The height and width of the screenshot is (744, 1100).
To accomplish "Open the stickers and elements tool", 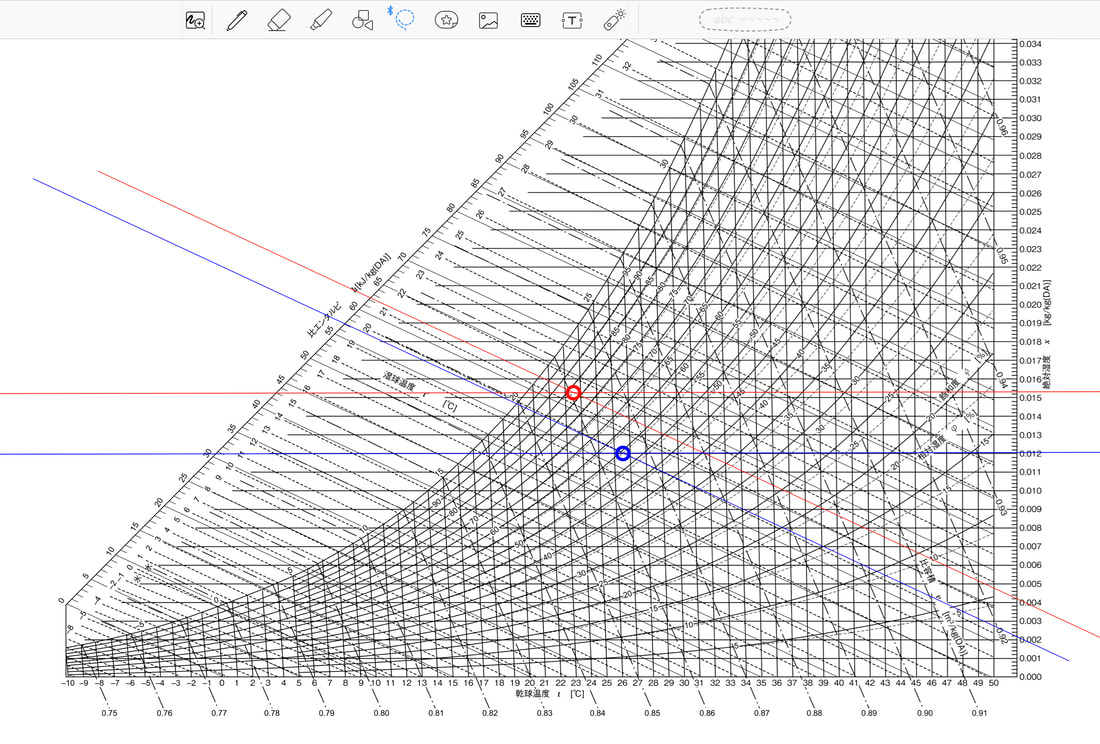I will click(446, 20).
